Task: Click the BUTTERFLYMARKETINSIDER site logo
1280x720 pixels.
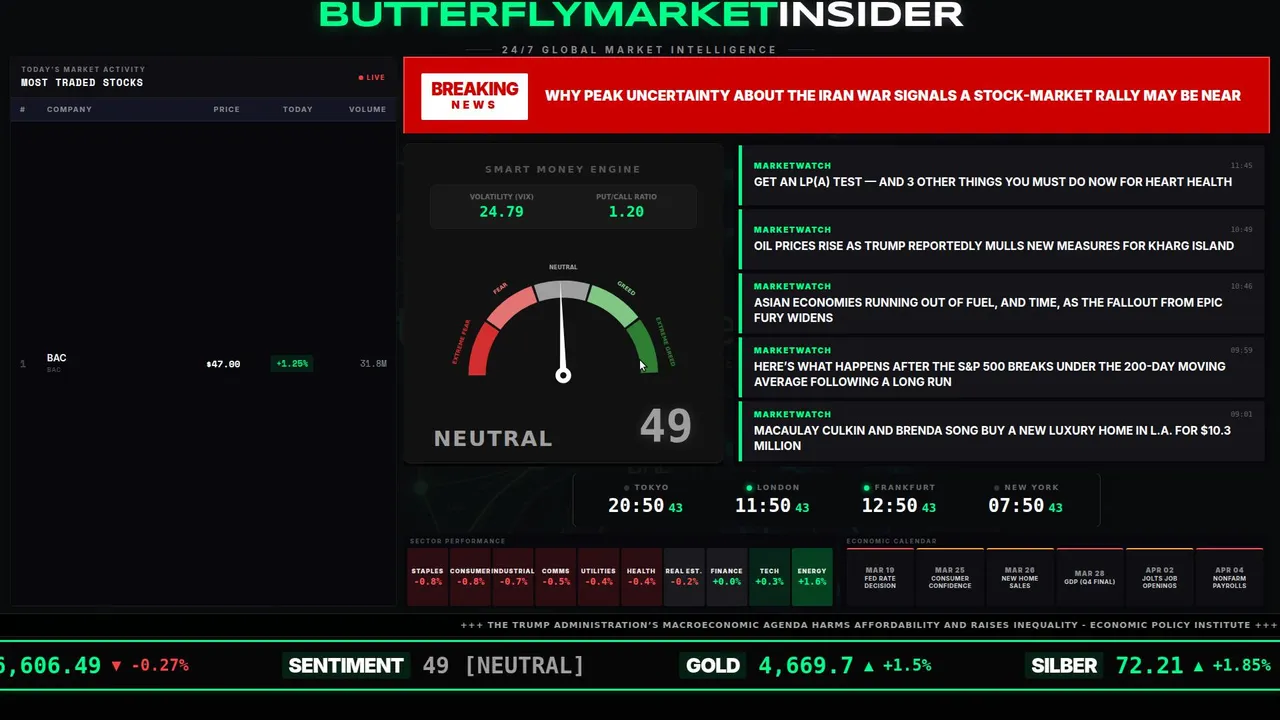Action: [x=640, y=14]
